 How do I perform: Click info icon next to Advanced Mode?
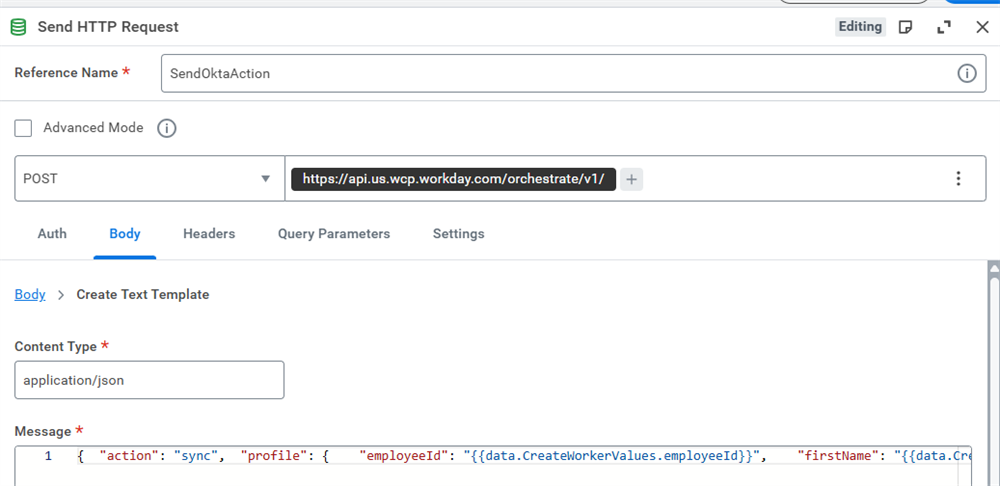[x=166, y=128]
